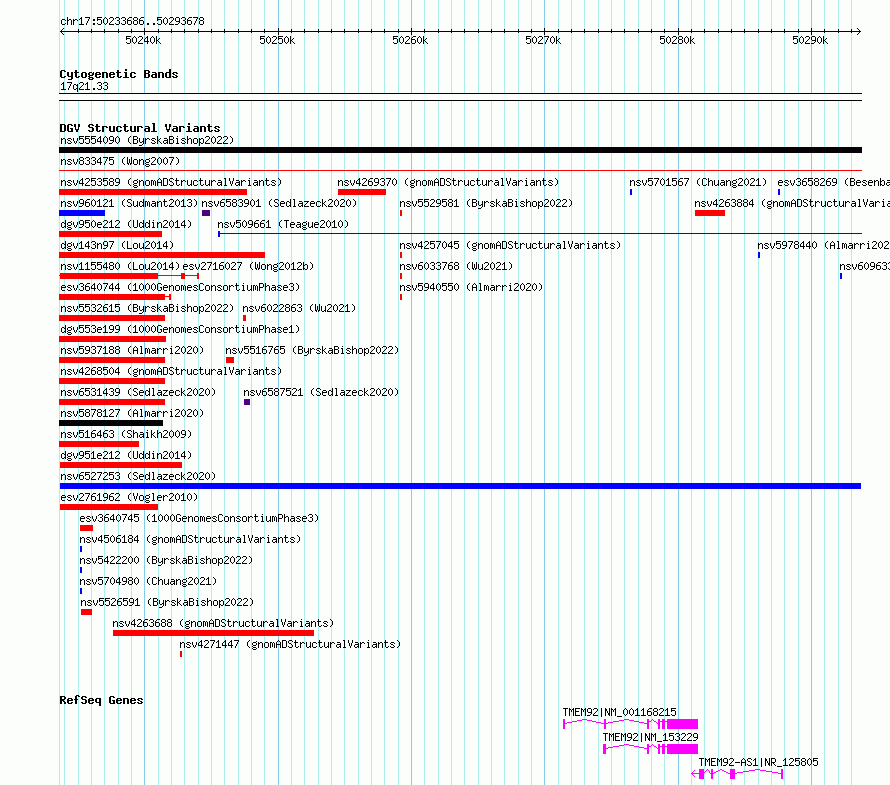The width and height of the screenshot is (890, 785).
Task: Select the nsv5701567 (Chuang2021) label
Action: 698,182
